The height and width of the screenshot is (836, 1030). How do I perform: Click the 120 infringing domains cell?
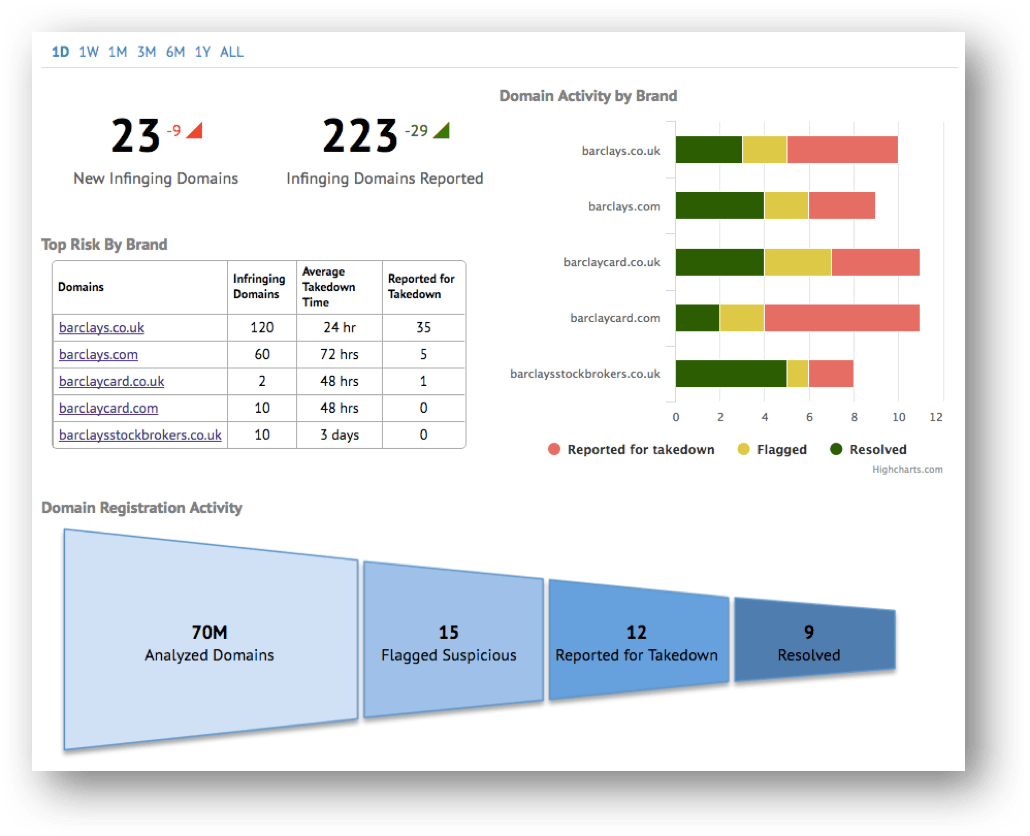click(261, 327)
